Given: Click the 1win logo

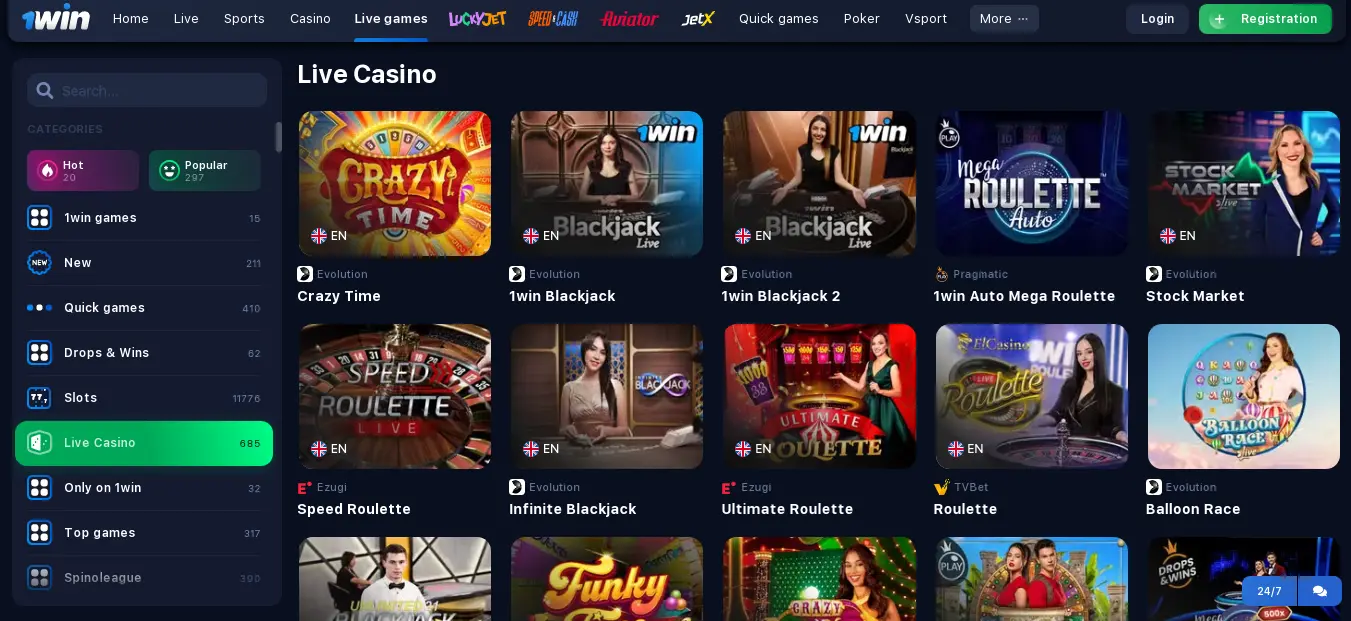Looking at the screenshot, I should coord(56,18).
